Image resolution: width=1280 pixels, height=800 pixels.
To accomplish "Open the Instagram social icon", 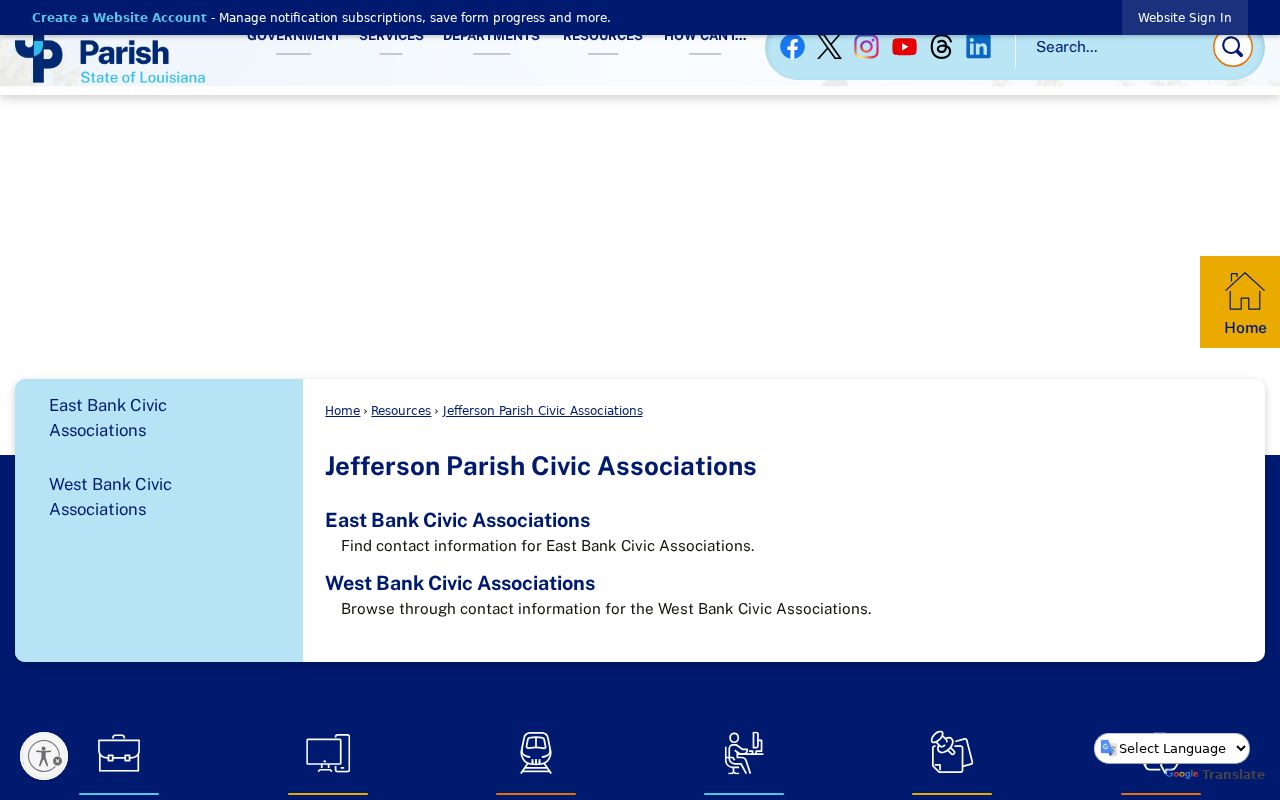I will tap(867, 47).
